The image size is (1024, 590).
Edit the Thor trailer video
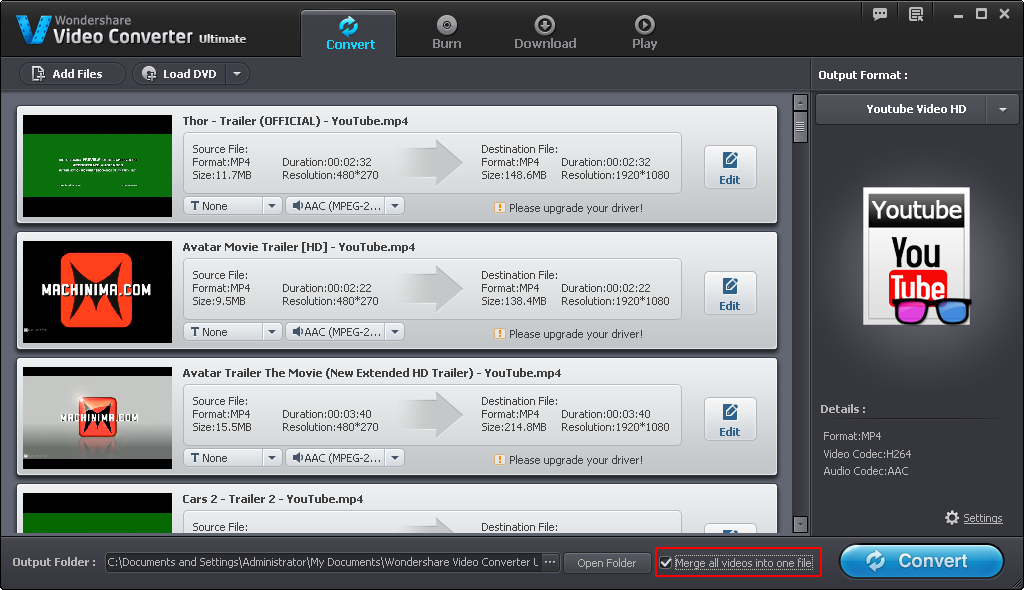click(730, 167)
